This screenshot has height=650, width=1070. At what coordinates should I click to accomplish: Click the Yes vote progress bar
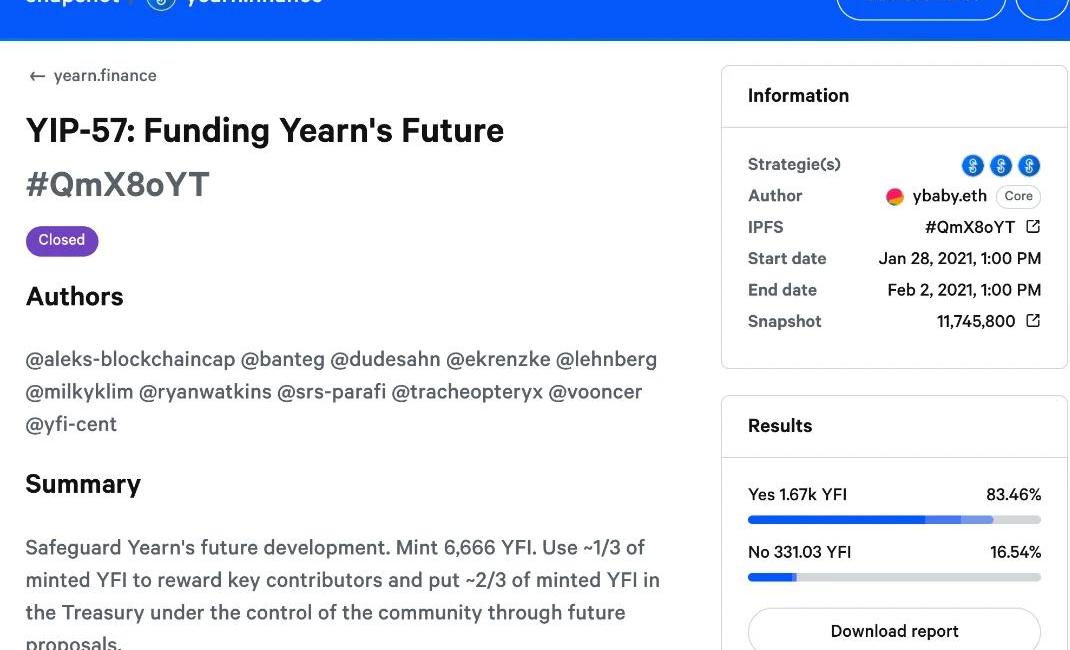pyautogui.click(x=894, y=520)
